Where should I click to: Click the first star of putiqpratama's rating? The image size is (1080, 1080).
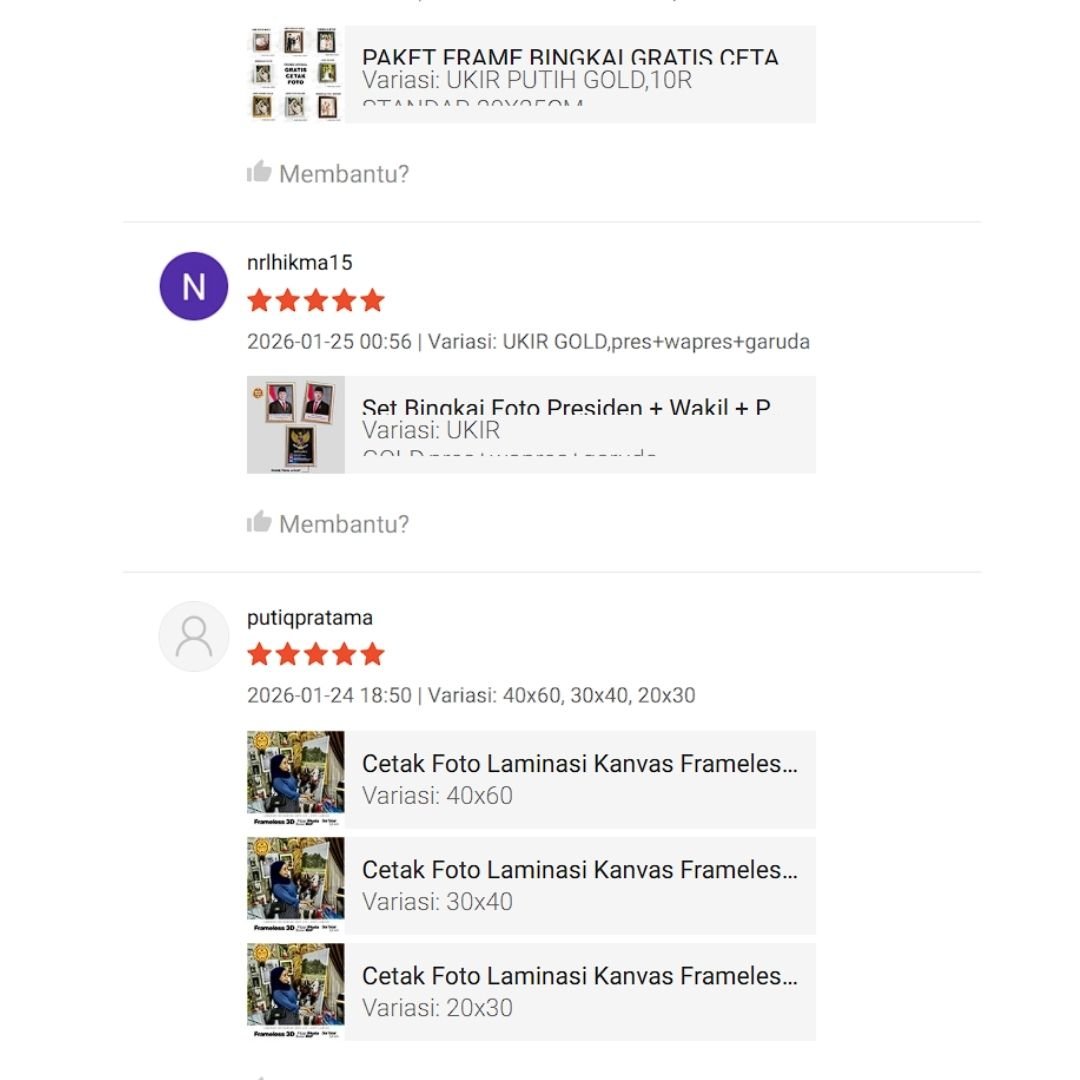[259, 654]
